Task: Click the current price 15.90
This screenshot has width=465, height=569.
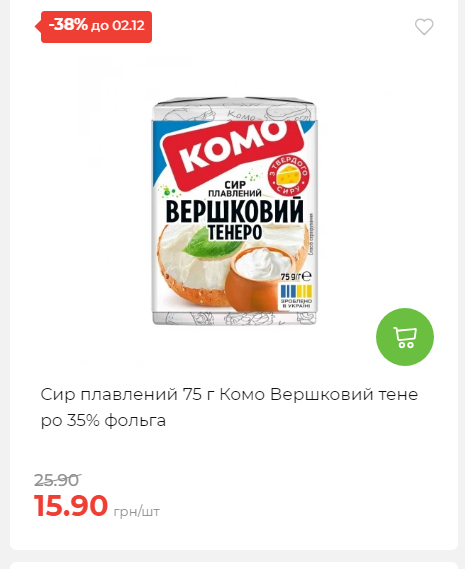Action: (71, 505)
